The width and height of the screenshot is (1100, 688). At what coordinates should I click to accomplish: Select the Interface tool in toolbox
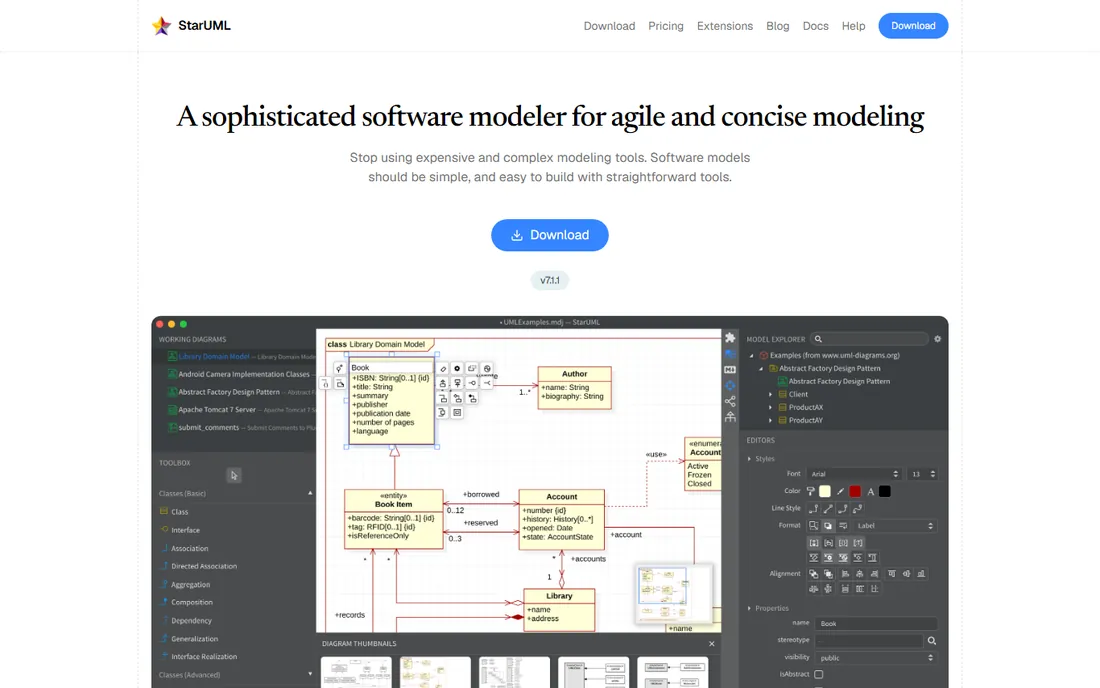180,530
